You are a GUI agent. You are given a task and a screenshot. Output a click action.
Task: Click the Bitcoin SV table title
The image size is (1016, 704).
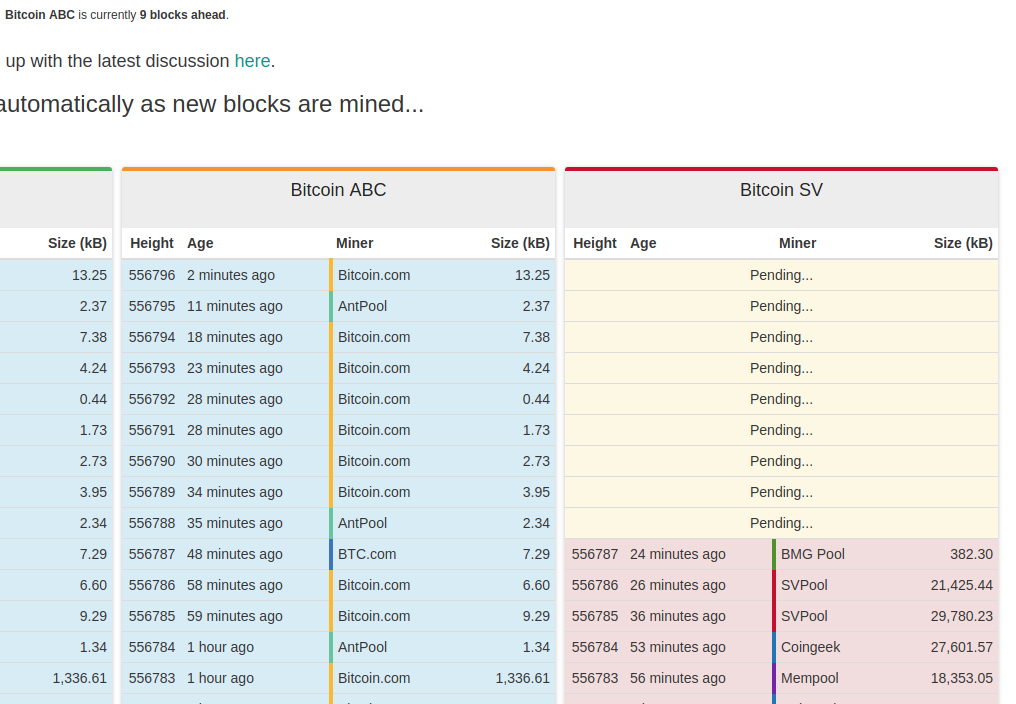coord(781,190)
